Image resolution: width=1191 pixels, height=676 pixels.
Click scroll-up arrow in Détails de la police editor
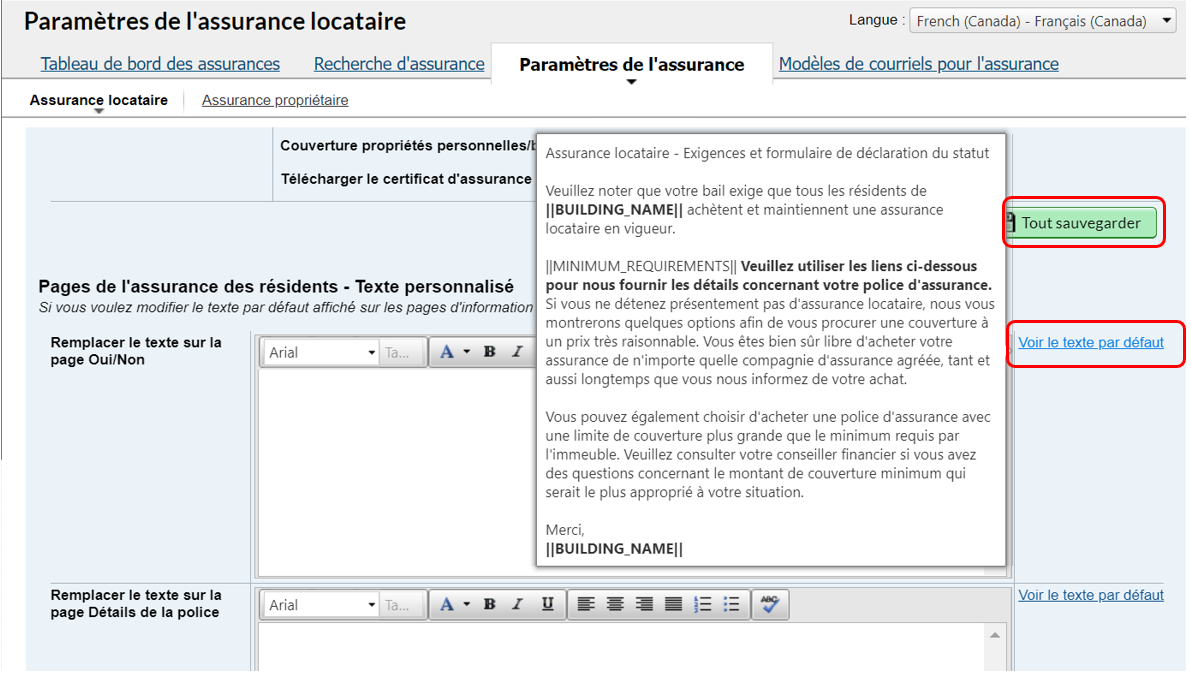995,635
